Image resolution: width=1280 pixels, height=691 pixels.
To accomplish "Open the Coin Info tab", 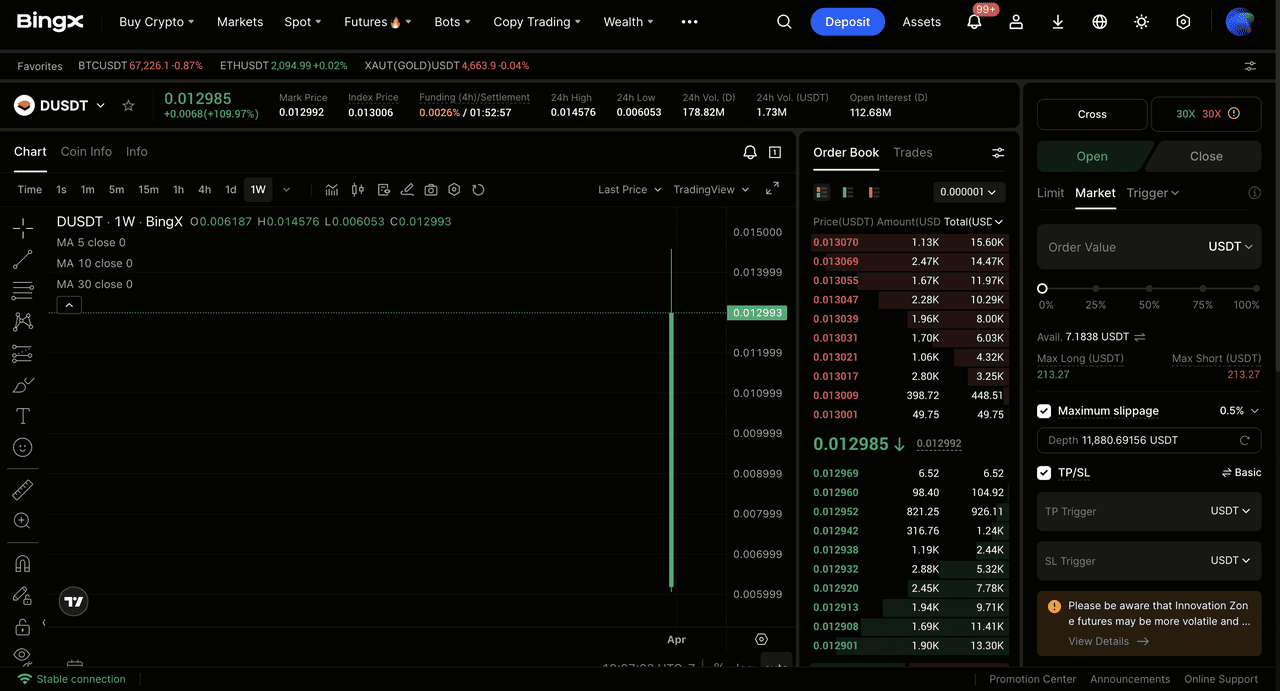I will tap(86, 152).
